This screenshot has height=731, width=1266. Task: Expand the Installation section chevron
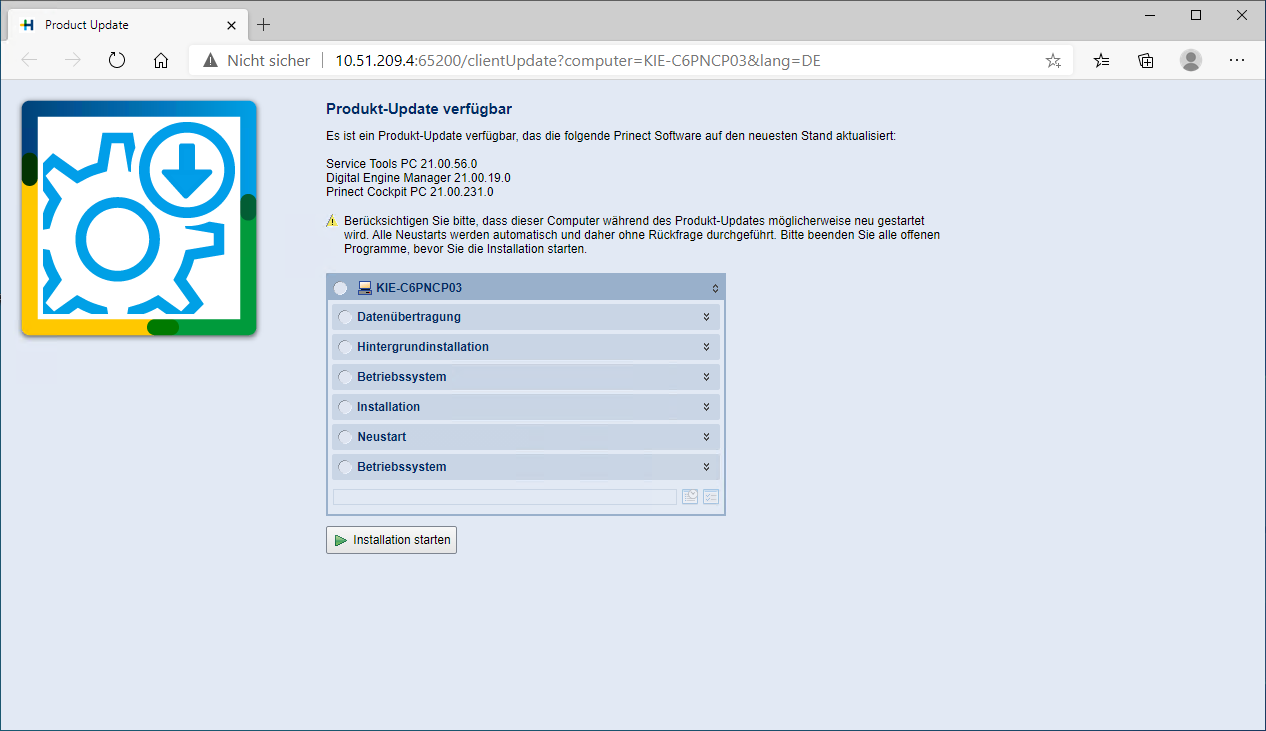[706, 407]
